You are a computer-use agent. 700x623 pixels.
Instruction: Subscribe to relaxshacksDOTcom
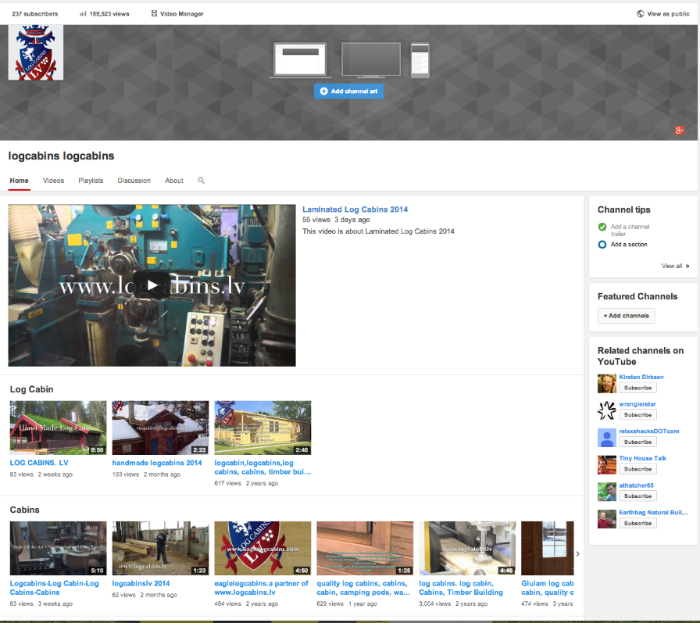[638, 442]
